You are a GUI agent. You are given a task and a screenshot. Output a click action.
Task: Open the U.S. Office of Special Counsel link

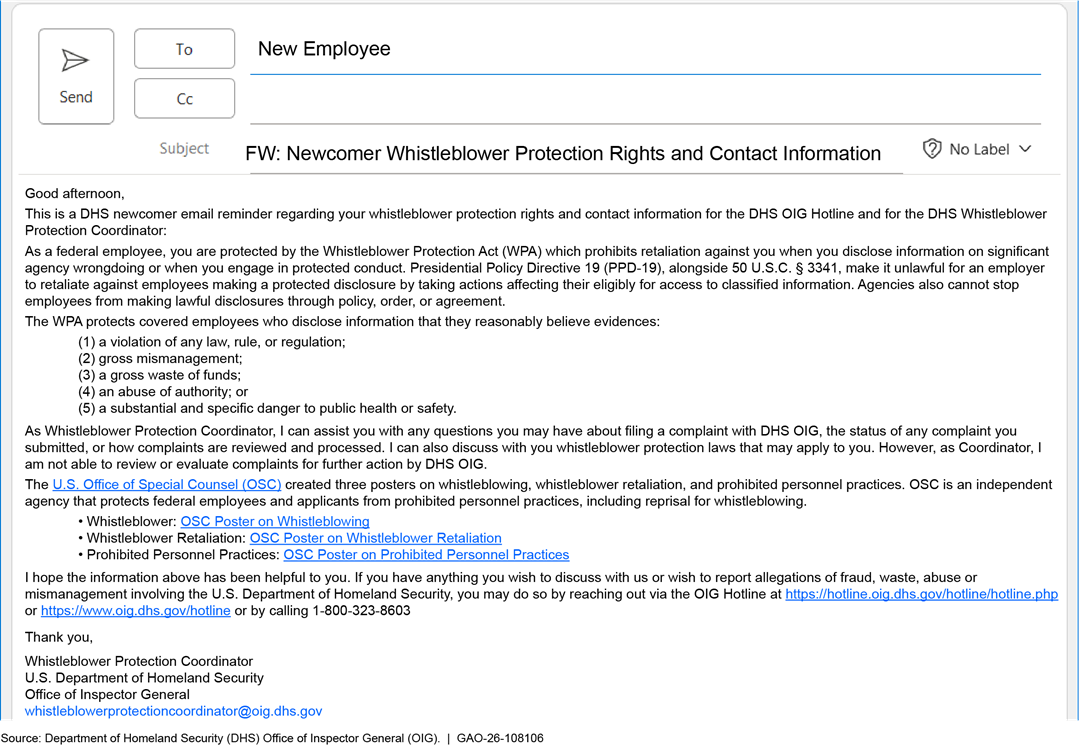(167, 484)
